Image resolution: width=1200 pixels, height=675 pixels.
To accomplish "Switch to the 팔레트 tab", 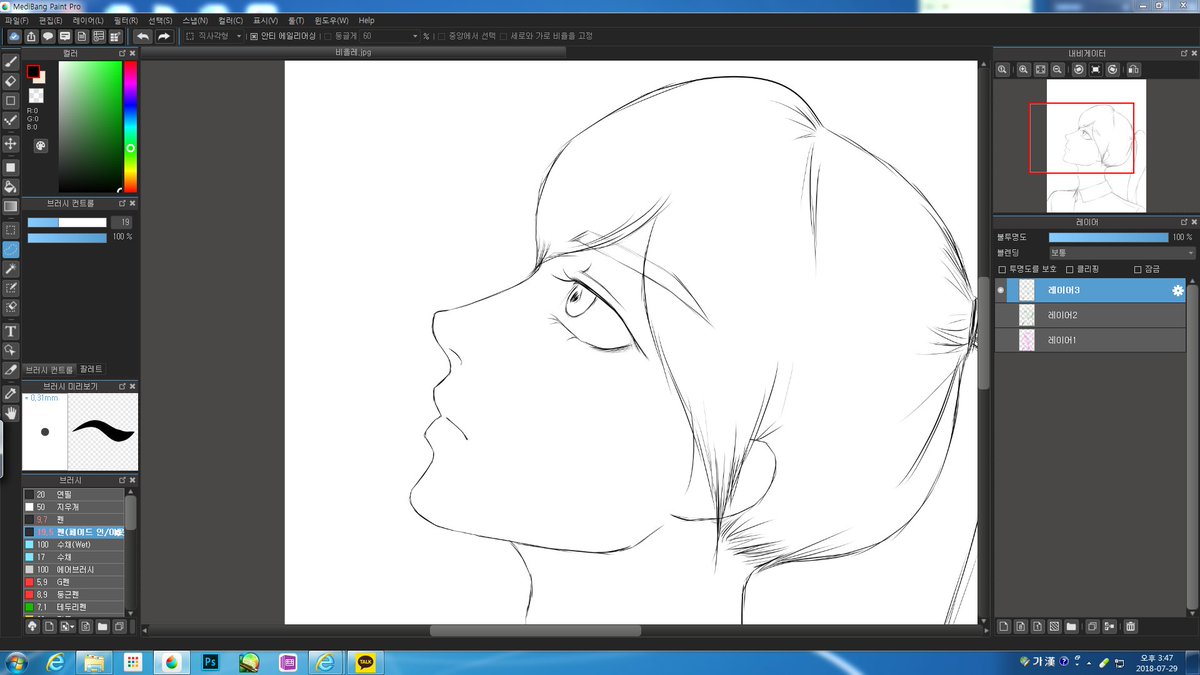I will [91, 369].
